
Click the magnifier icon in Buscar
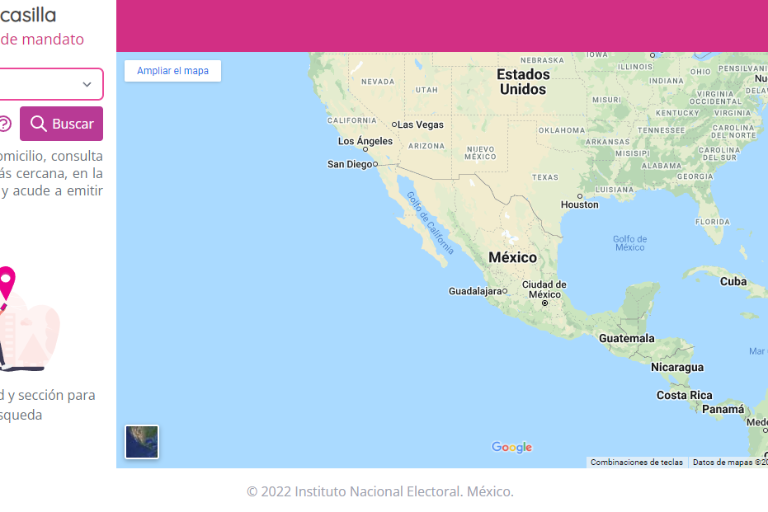[x=38, y=124]
